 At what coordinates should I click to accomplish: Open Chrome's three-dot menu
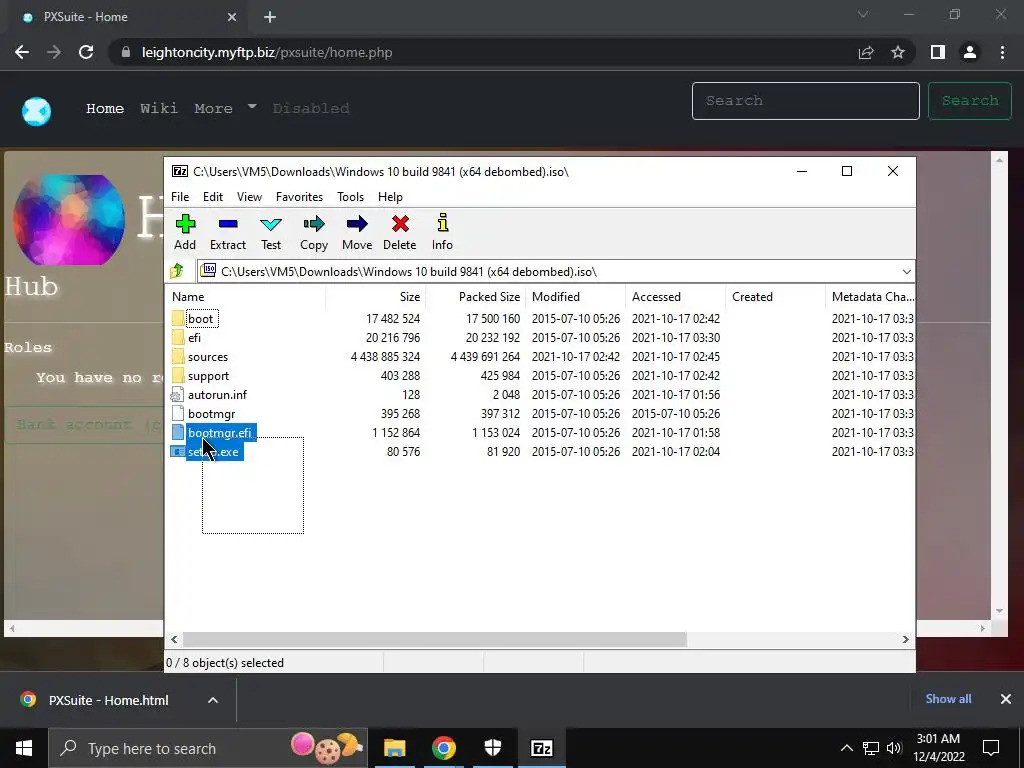[x=1002, y=52]
